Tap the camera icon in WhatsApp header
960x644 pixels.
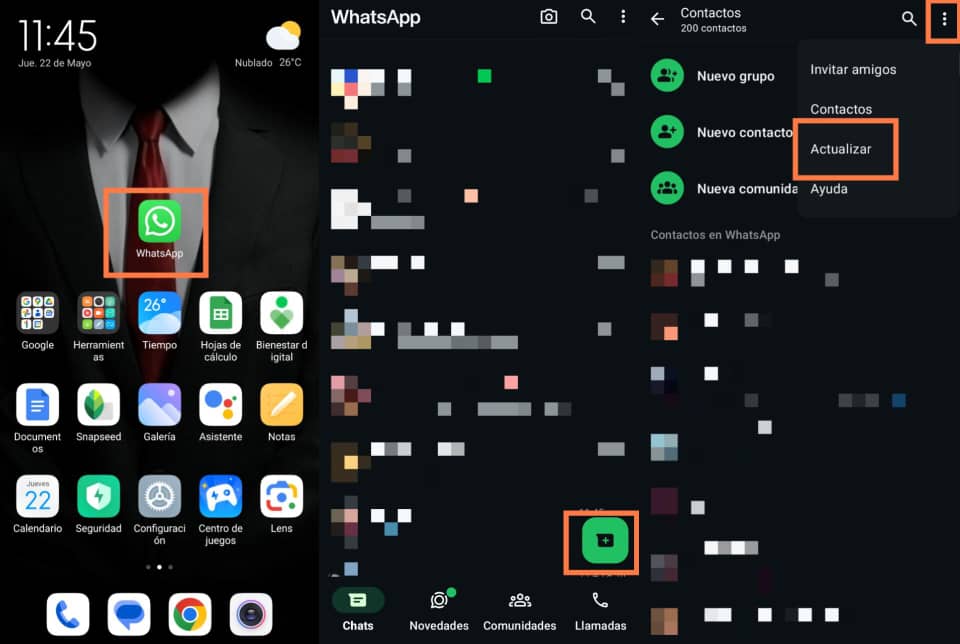pyautogui.click(x=549, y=17)
